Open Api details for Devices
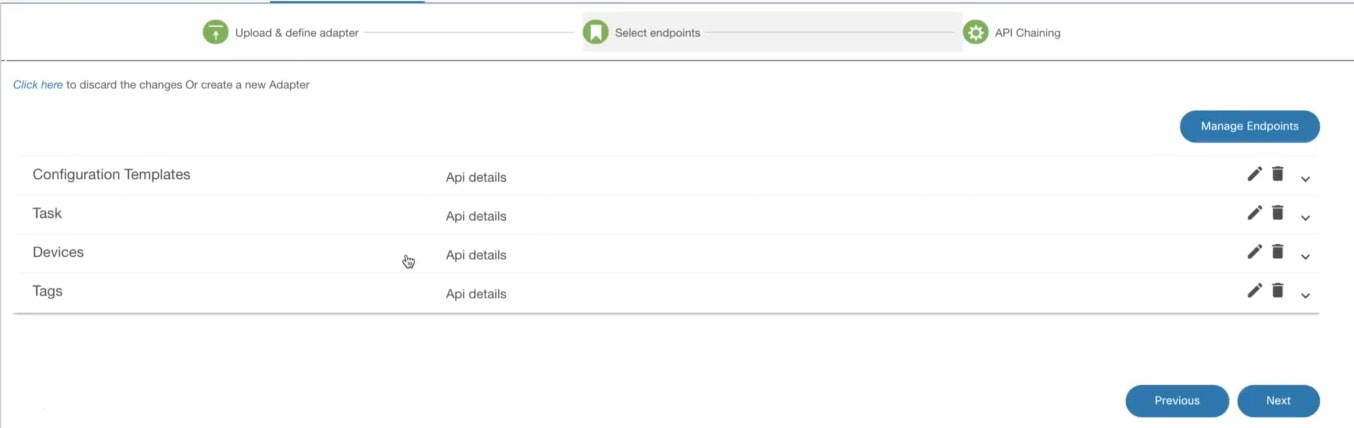Screen dimensions: 1354x428 click(x=476, y=255)
